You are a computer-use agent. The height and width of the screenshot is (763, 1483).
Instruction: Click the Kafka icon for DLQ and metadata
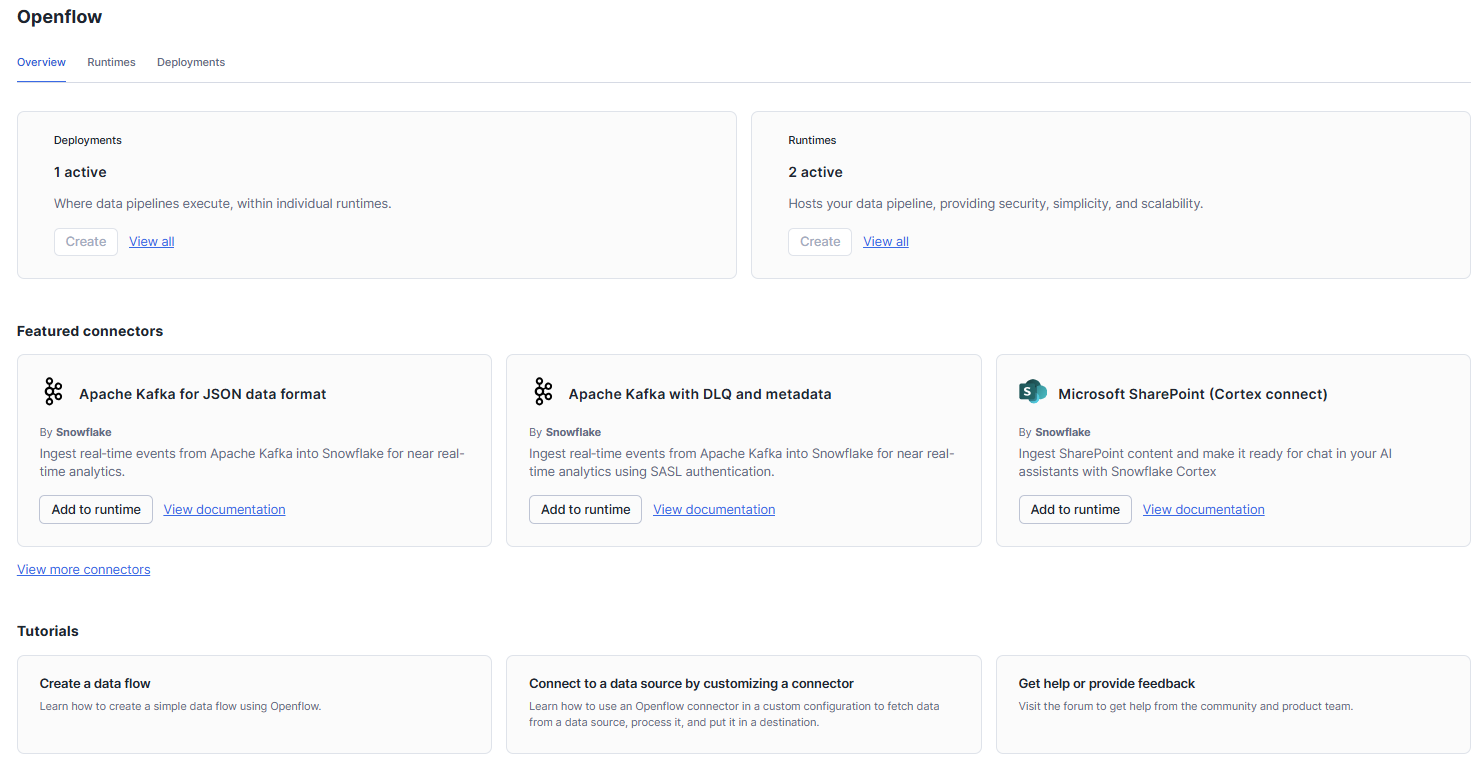(543, 392)
